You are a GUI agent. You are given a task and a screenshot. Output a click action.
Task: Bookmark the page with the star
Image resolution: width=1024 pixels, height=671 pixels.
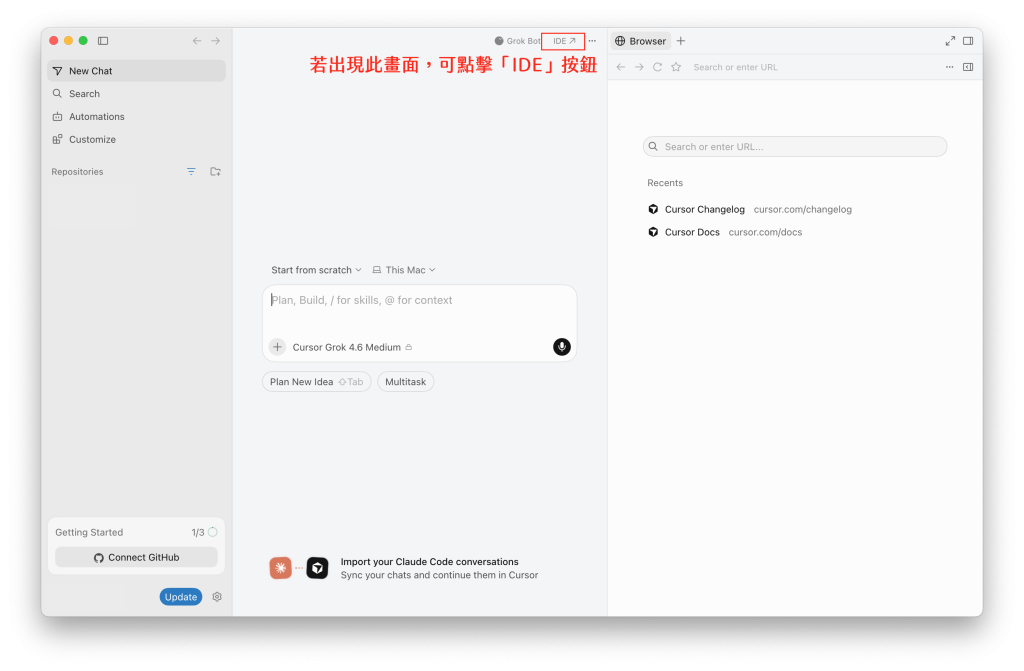(x=676, y=67)
